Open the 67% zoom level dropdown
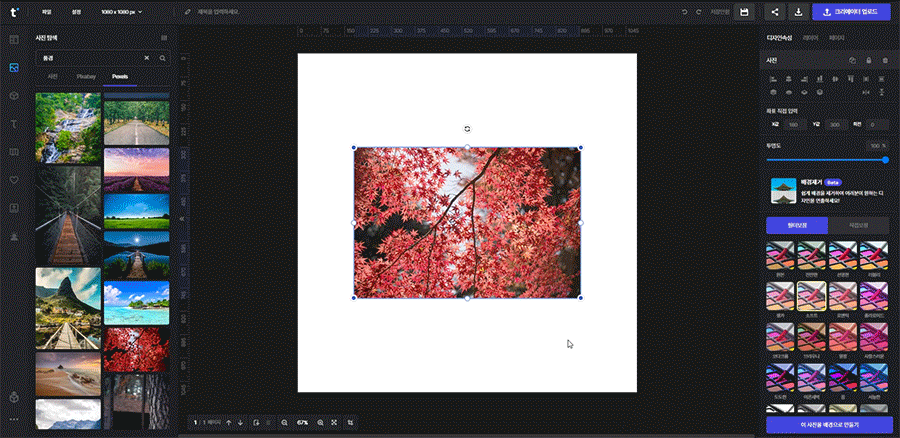This screenshot has width=900, height=438. pos(302,423)
